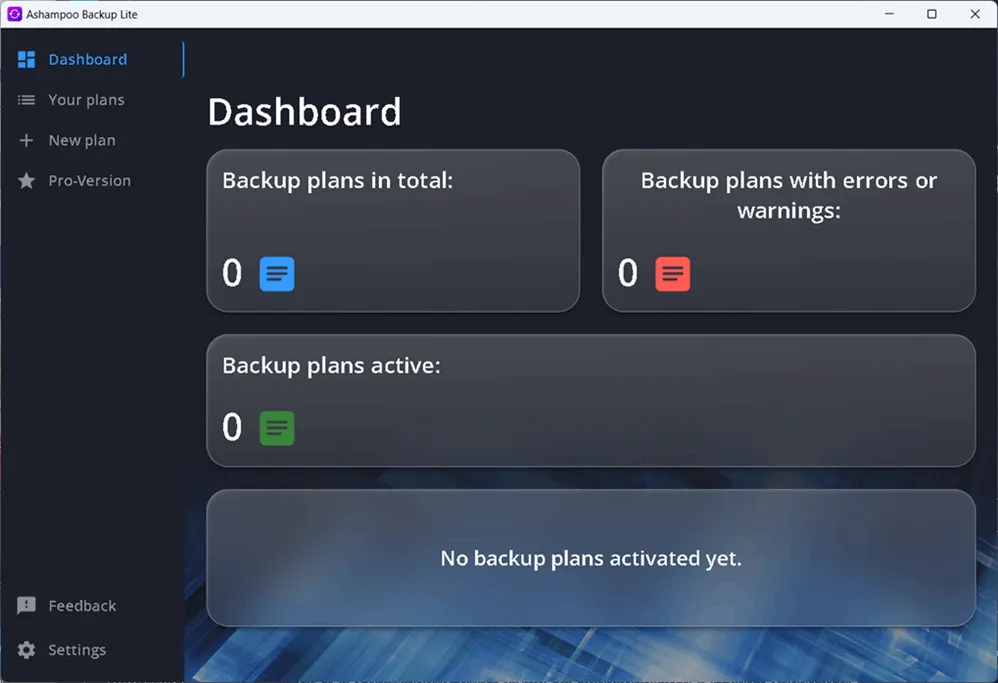The height and width of the screenshot is (683, 998).
Task: Maximize the Ashampoo Backup Lite window
Action: coord(932,14)
